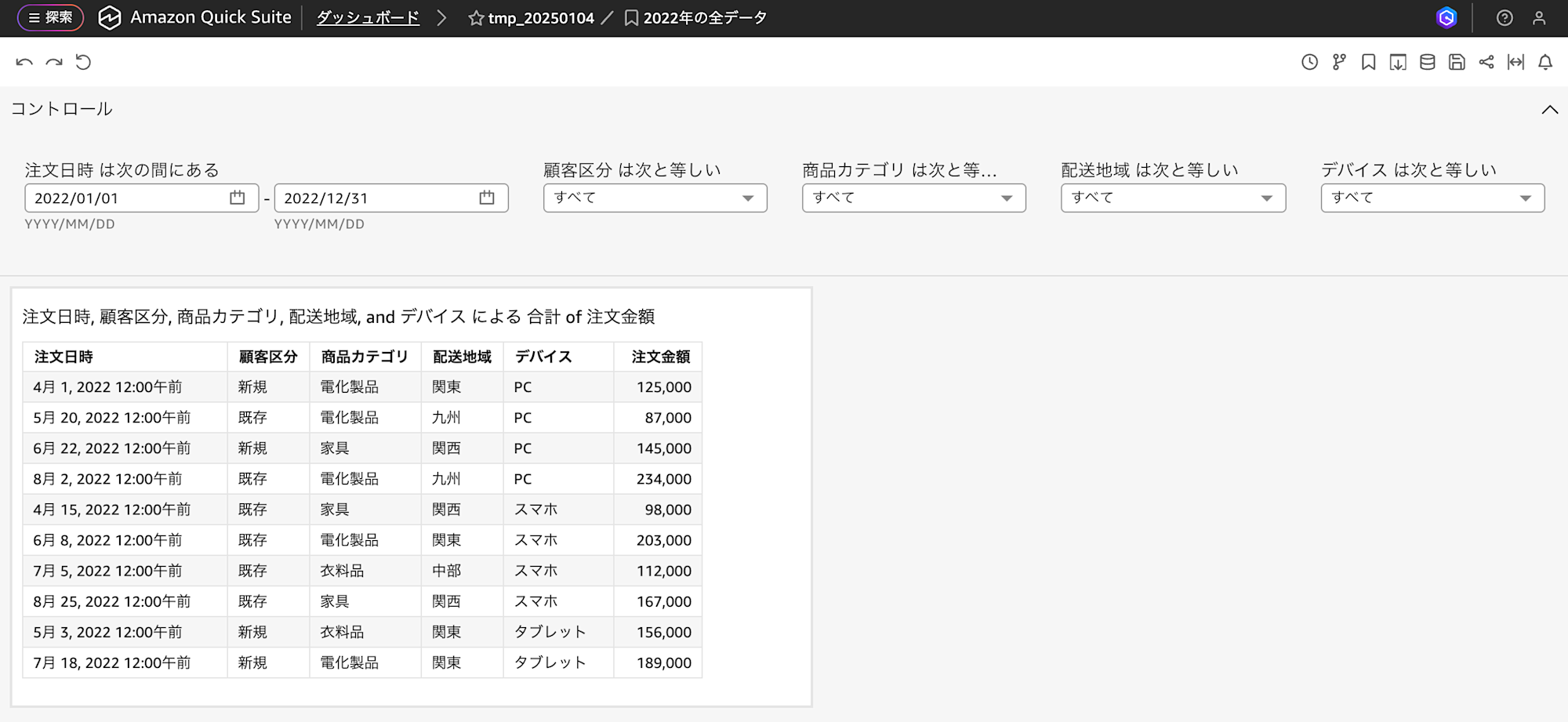Star the tmp_20250104 dashboard as favorite

pyautogui.click(x=474, y=17)
